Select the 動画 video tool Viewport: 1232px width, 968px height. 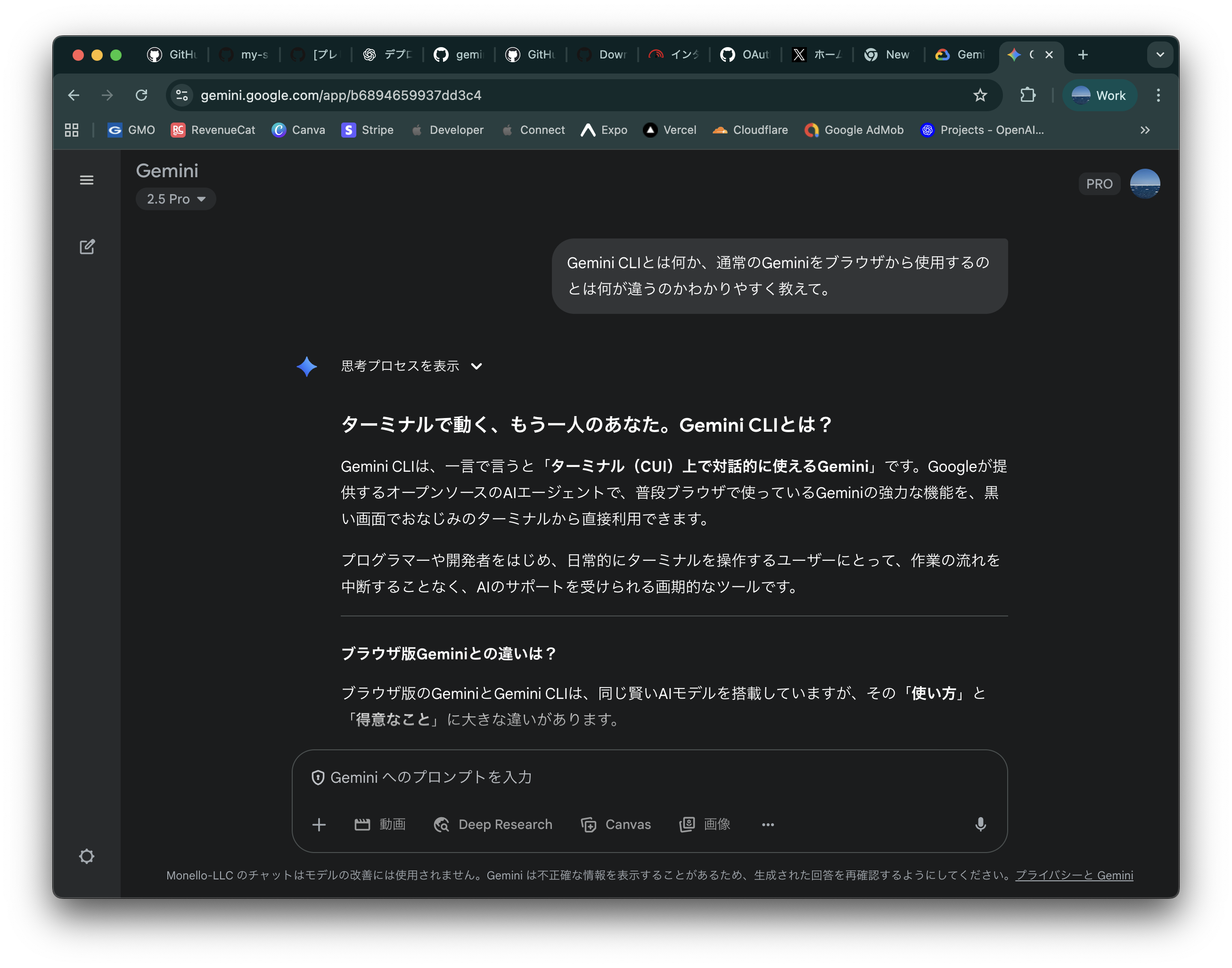click(x=380, y=825)
